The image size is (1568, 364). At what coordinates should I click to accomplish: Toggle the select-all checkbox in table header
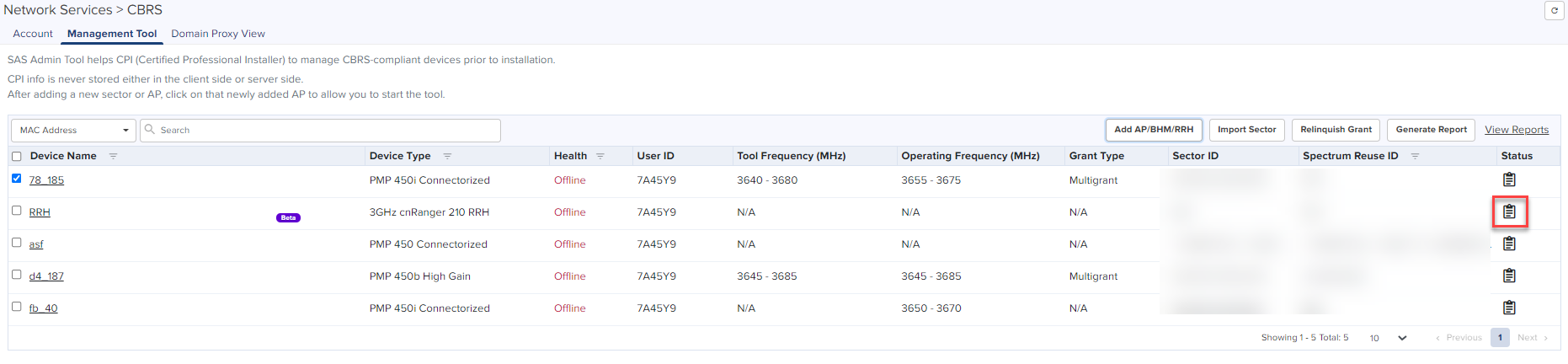coord(17,156)
